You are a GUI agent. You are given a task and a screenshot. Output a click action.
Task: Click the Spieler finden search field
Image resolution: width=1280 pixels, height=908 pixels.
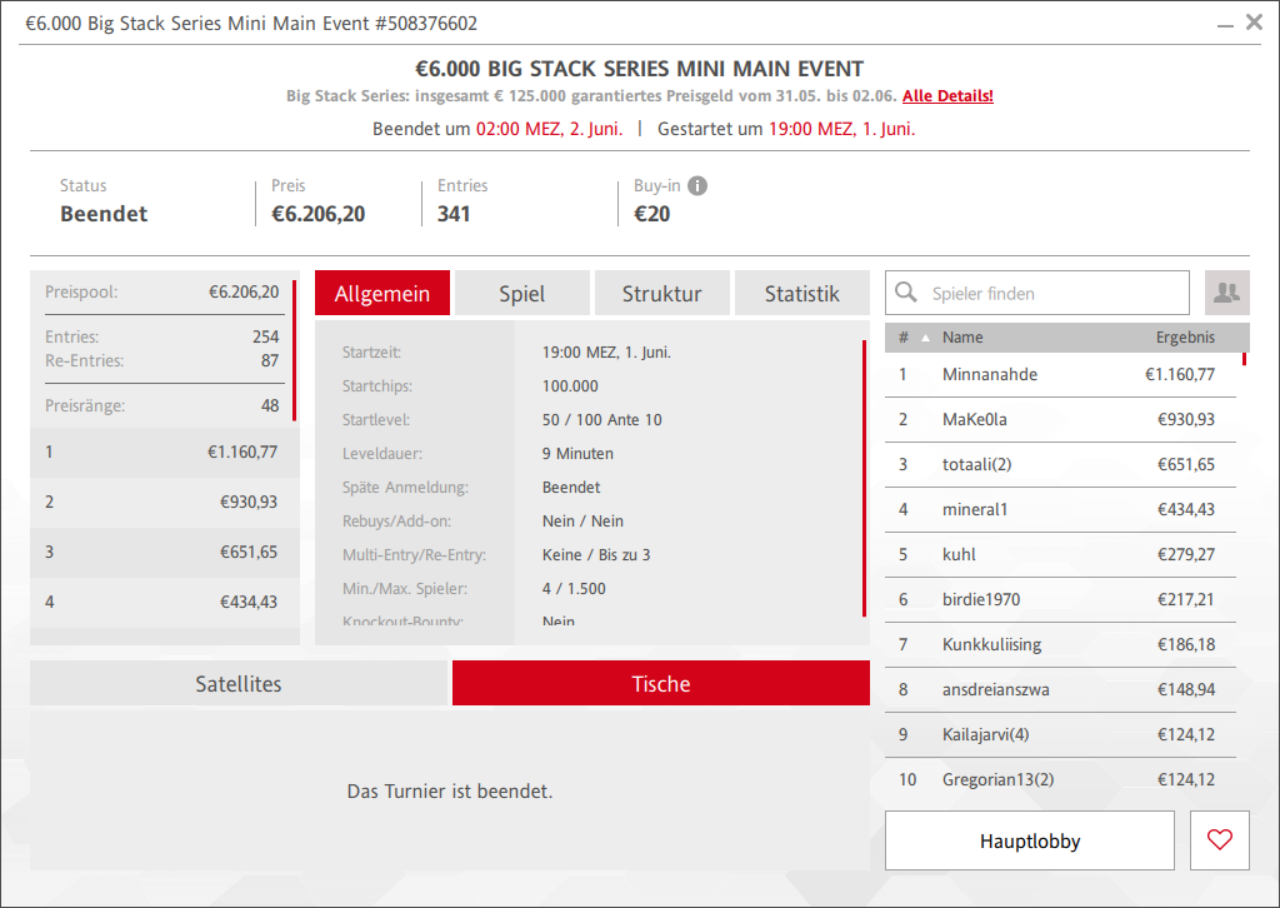coord(1037,293)
